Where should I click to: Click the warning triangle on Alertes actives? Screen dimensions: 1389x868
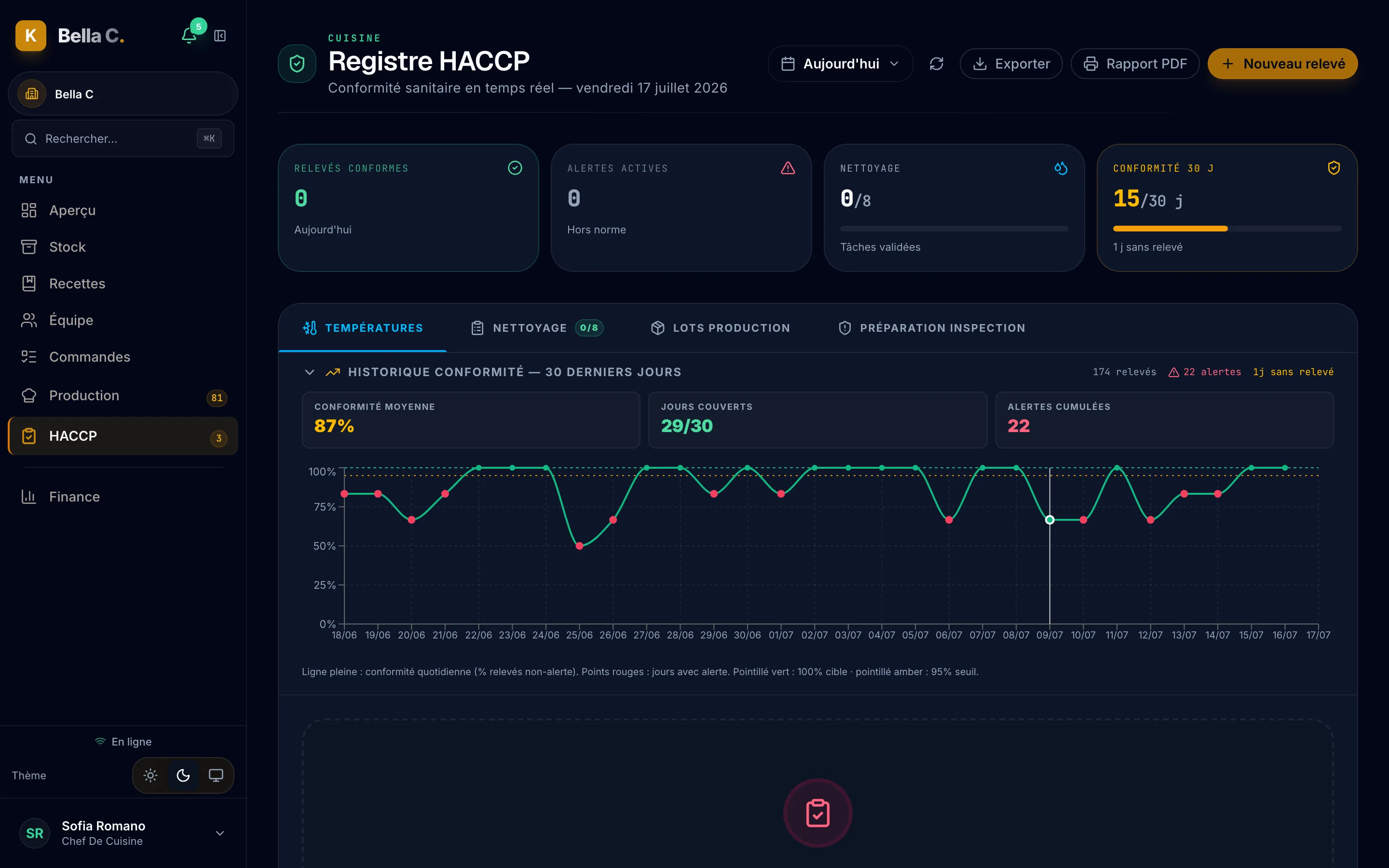788,168
